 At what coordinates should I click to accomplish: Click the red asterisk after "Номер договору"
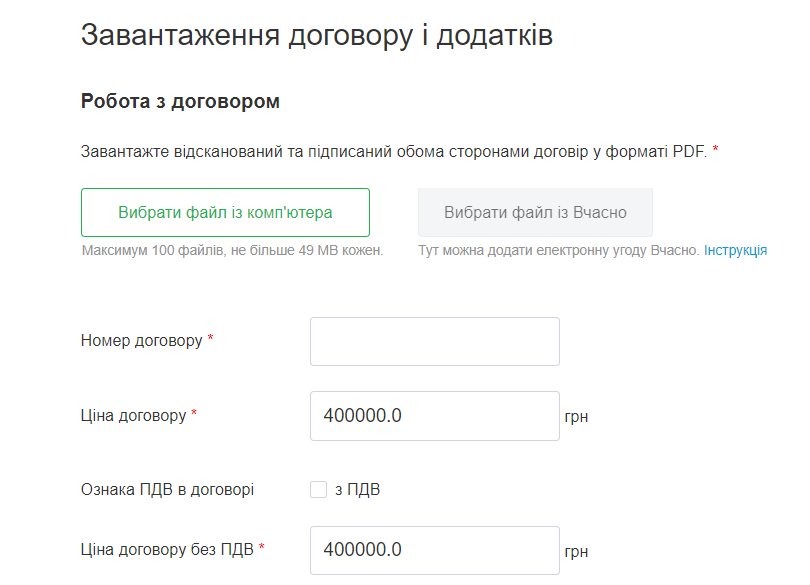point(210,340)
